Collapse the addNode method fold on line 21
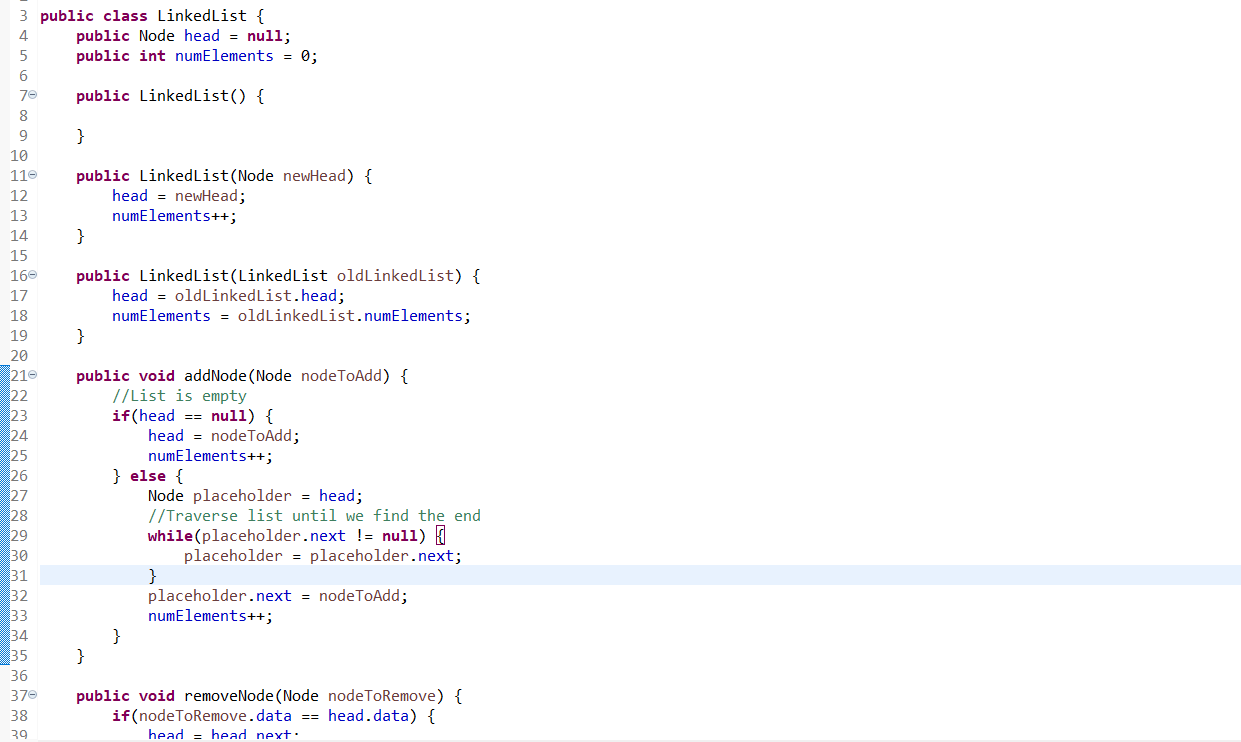This screenshot has width=1241, height=742. 32,376
